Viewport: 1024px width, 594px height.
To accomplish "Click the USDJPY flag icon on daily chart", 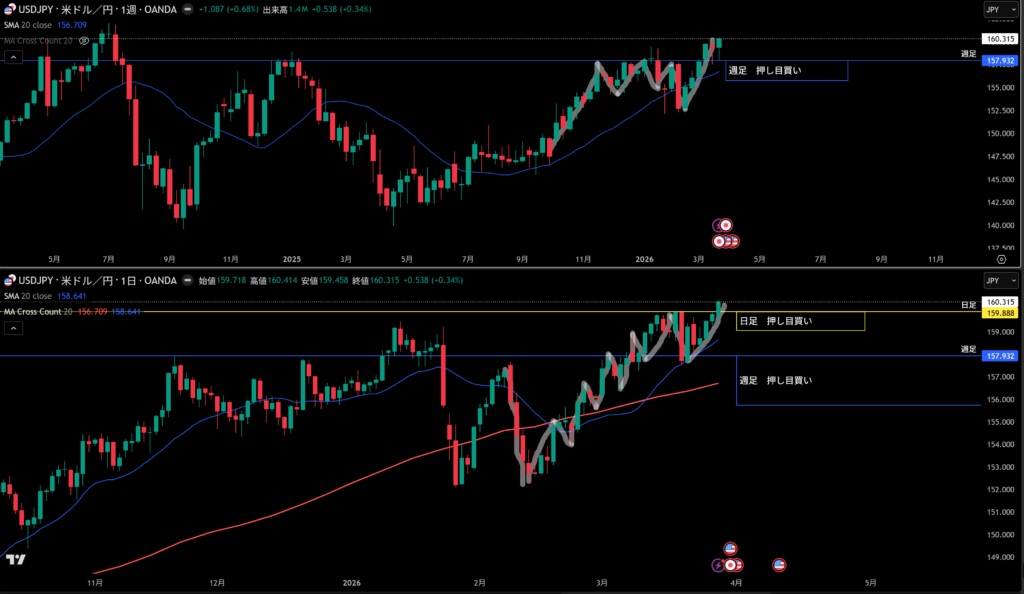I will (x=7, y=281).
